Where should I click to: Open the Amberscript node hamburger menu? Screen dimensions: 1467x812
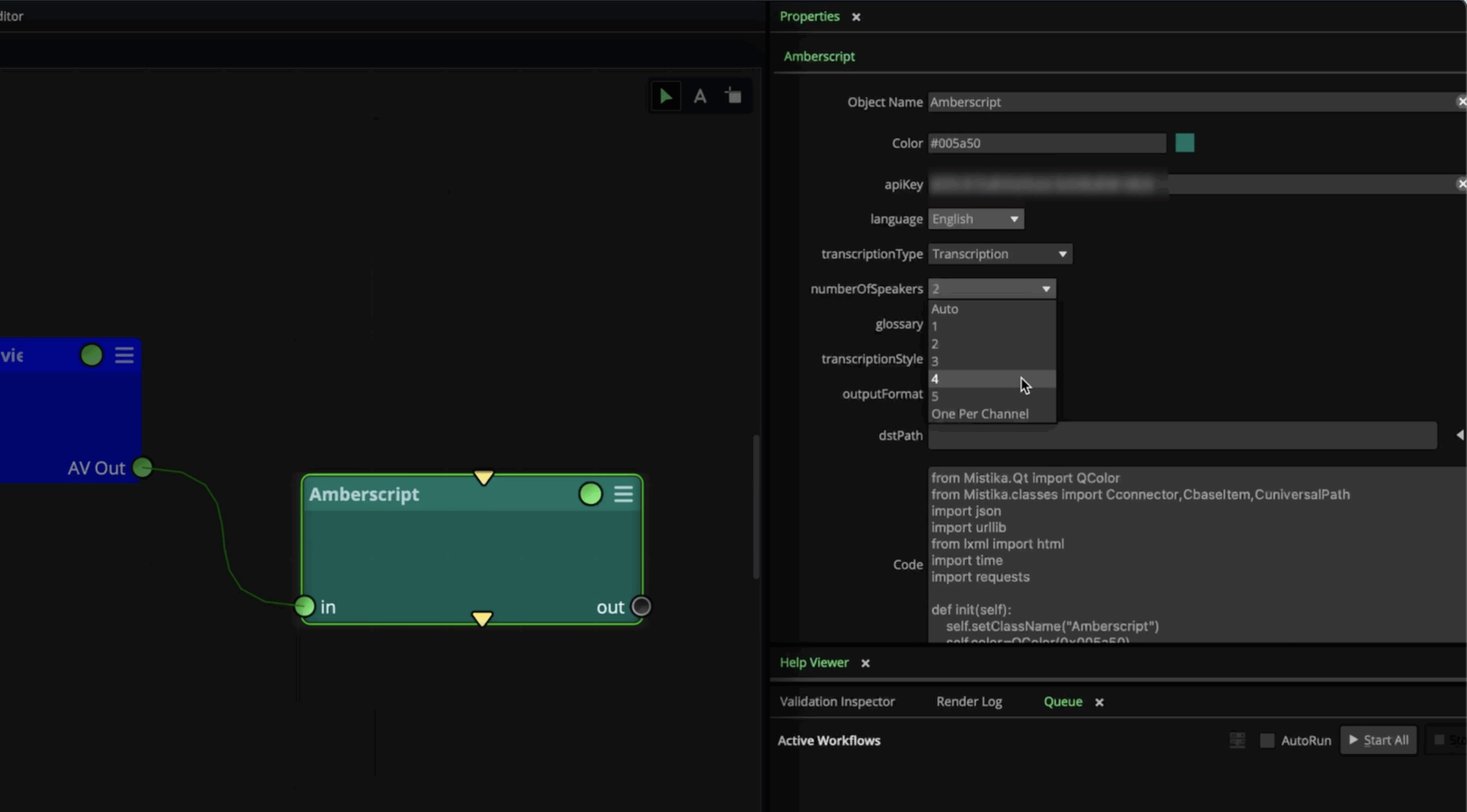(x=623, y=494)
